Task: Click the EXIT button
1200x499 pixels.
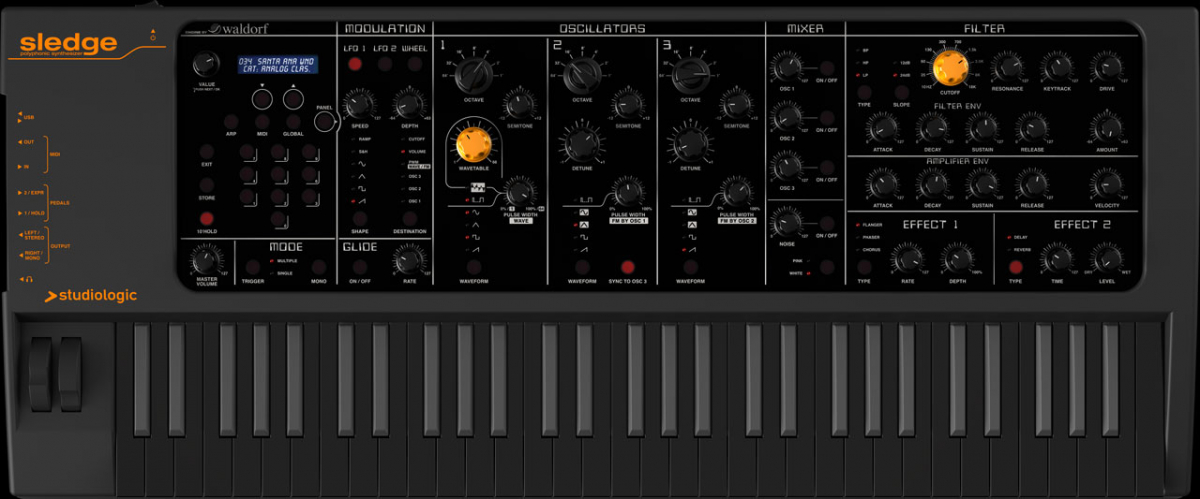Action: pyautogui.click(x=207, y=152)
